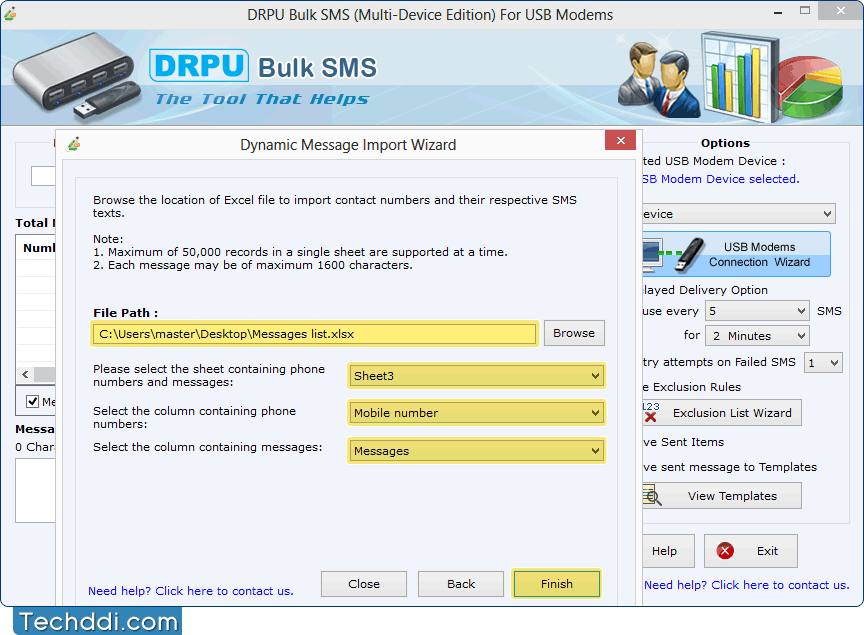Click the Back button
Image resolution: width=864 pixels, height=635 pixels.
(x=461, y=584)
